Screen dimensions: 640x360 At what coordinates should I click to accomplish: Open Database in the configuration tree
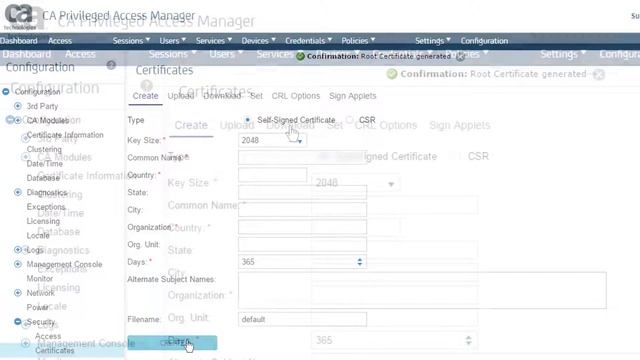[x=43, y=178]
